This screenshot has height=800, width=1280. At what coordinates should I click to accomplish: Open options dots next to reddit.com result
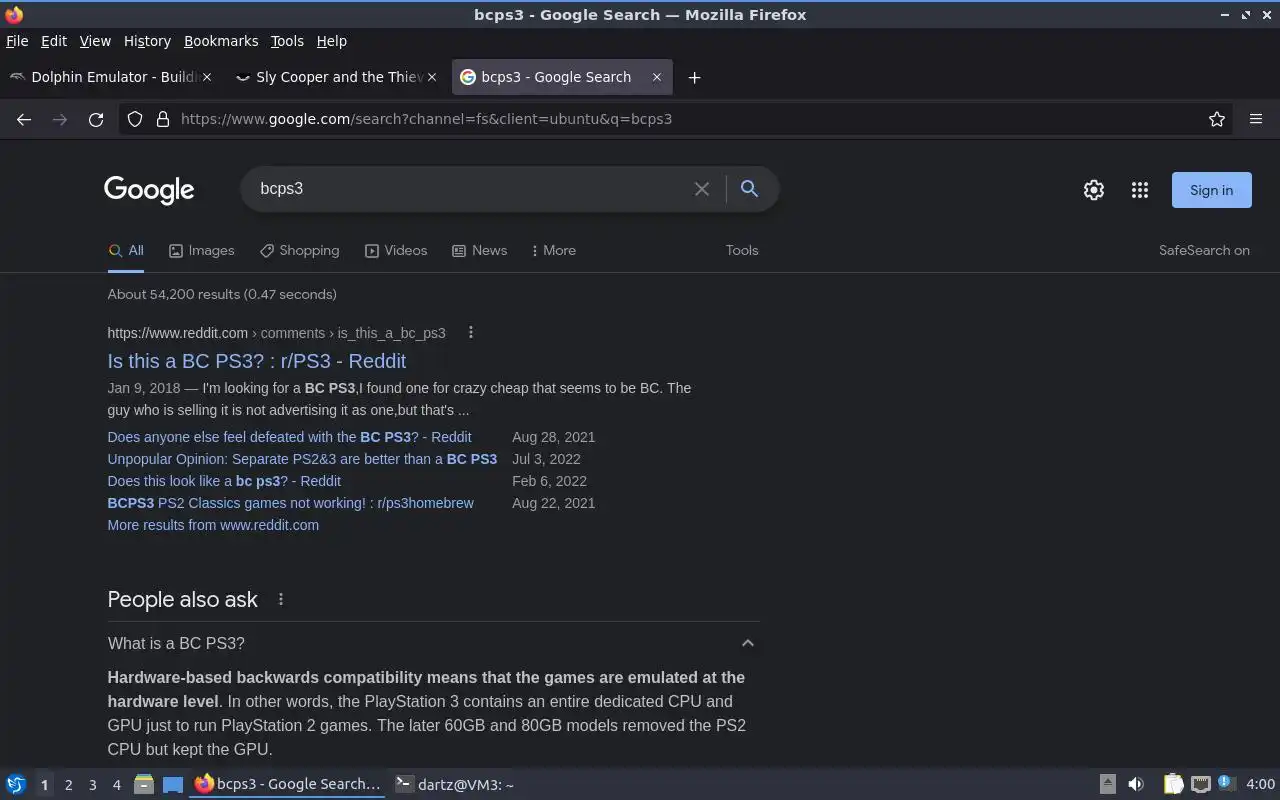click(471, 333)
